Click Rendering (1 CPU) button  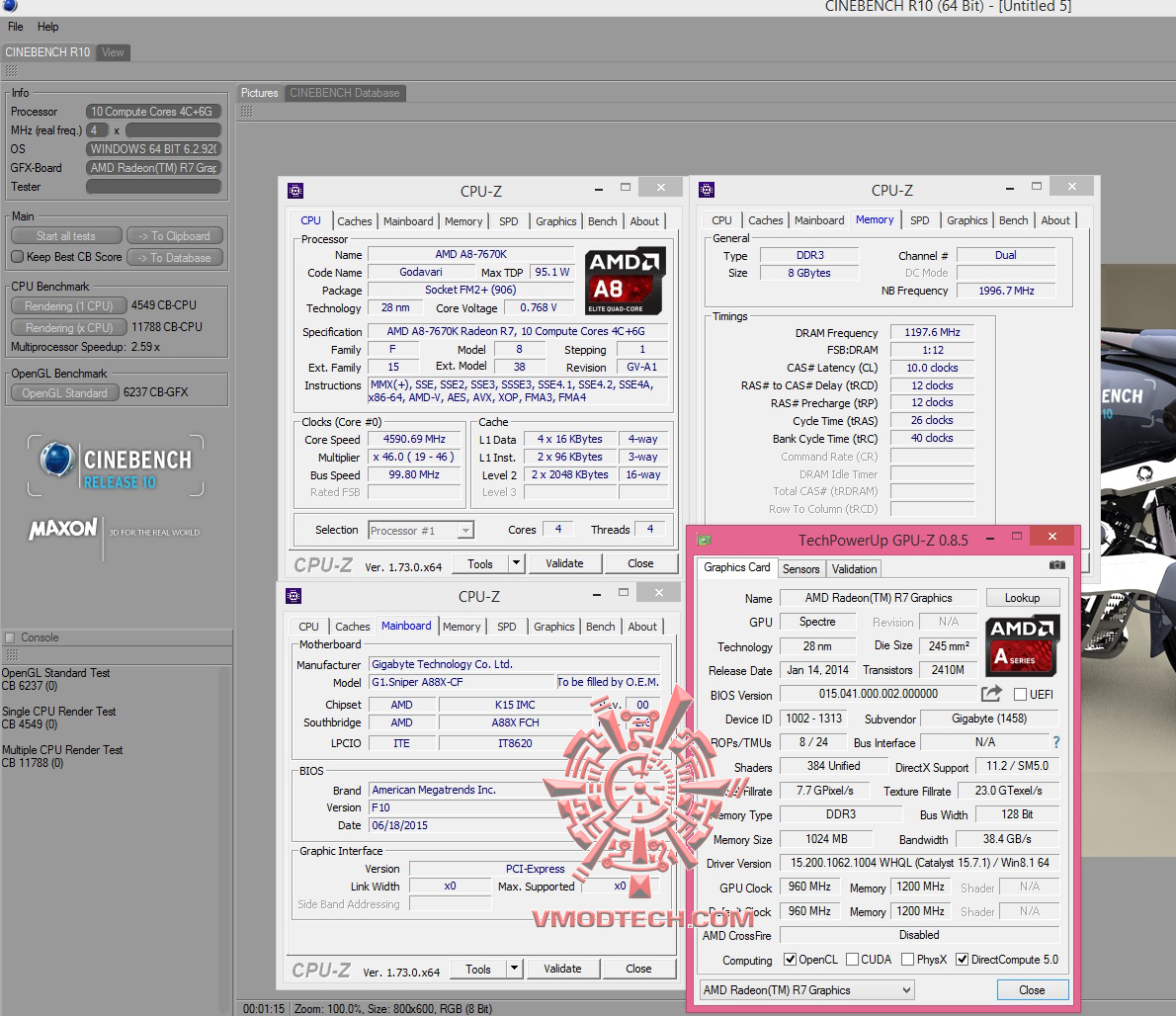tap(68, 306)
